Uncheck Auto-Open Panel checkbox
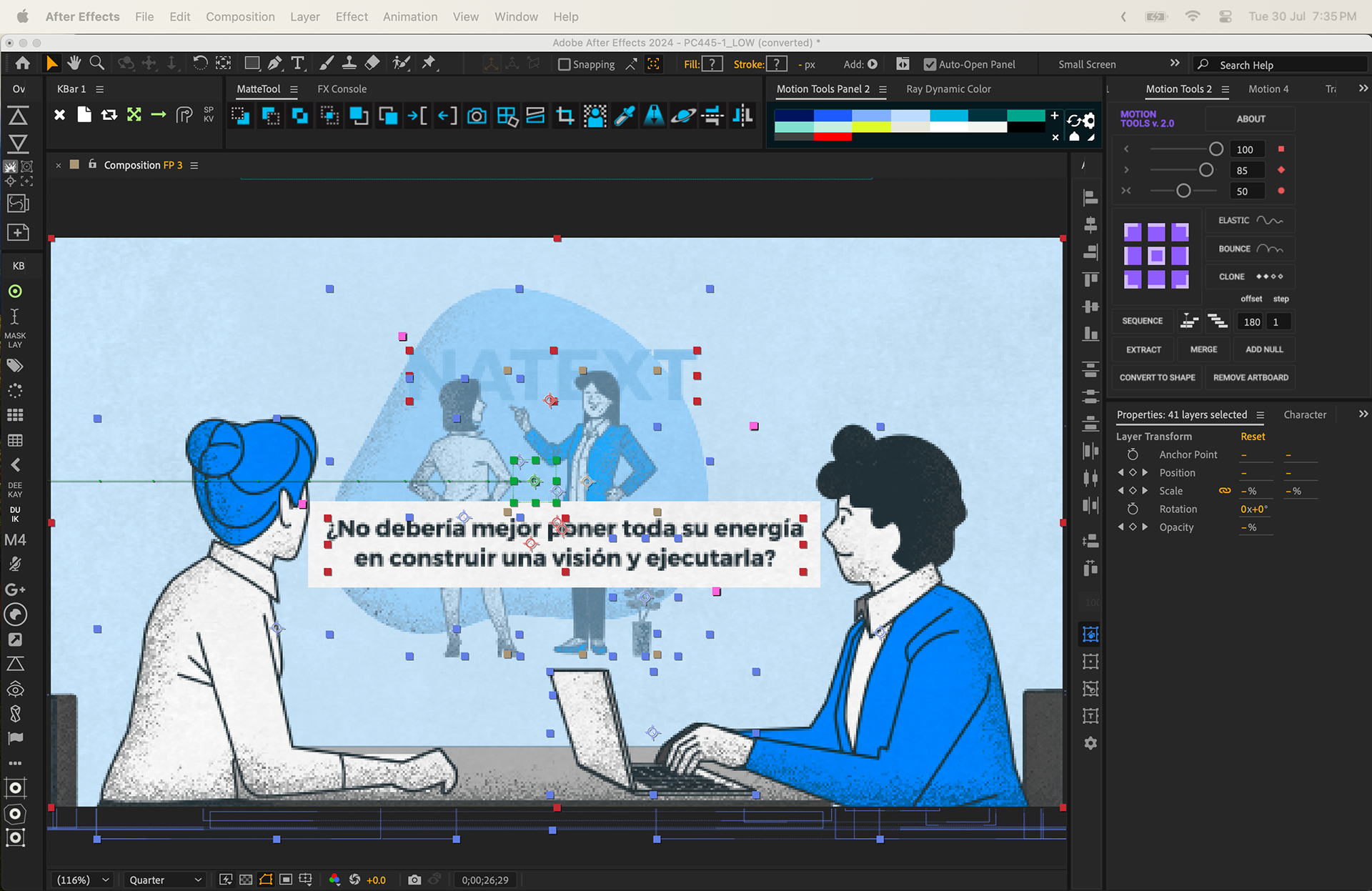The height and width of the screenshot is (891, 1372). click(930, 64)
